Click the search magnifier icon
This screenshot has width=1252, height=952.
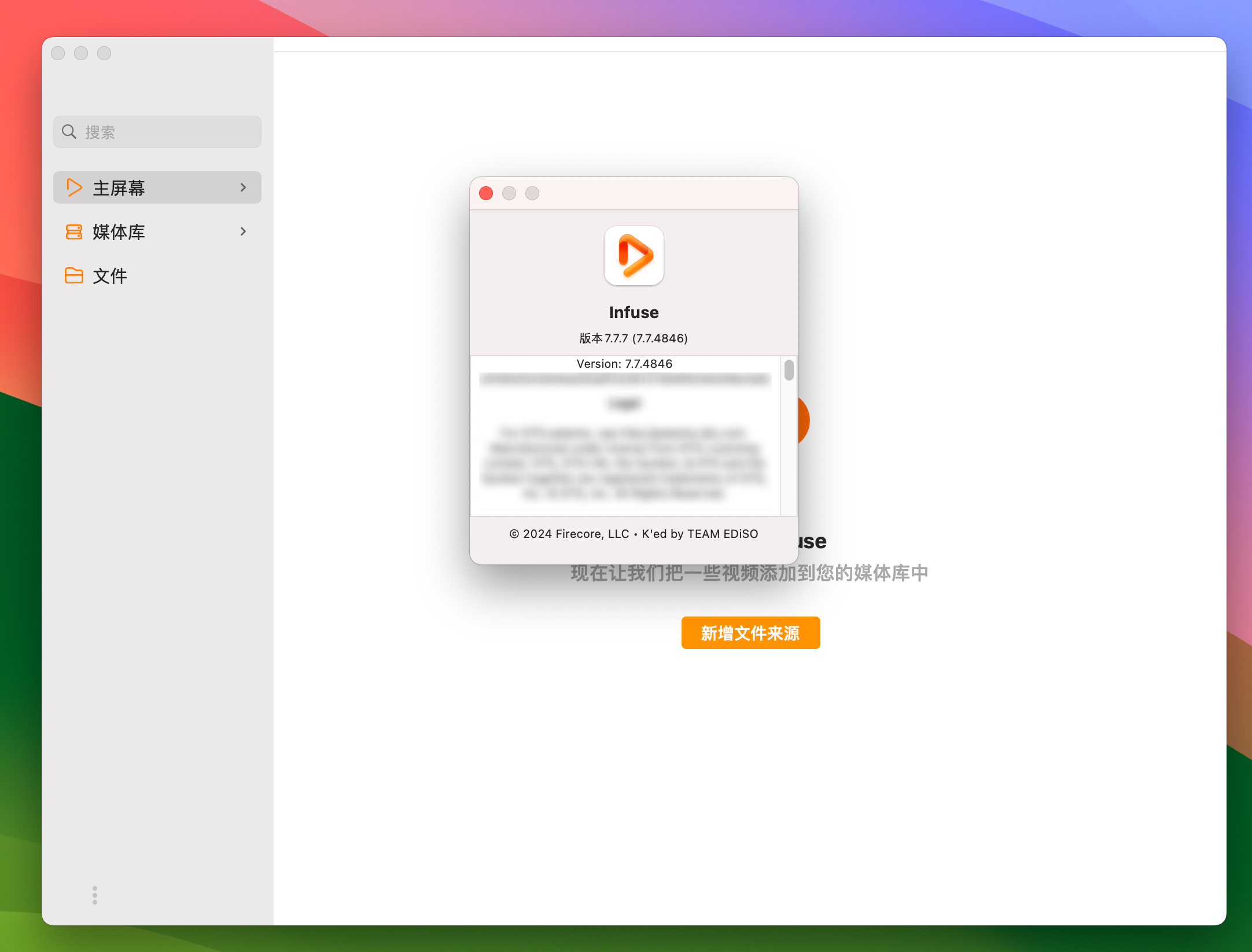pyautogui.click(x=70, y=132)
